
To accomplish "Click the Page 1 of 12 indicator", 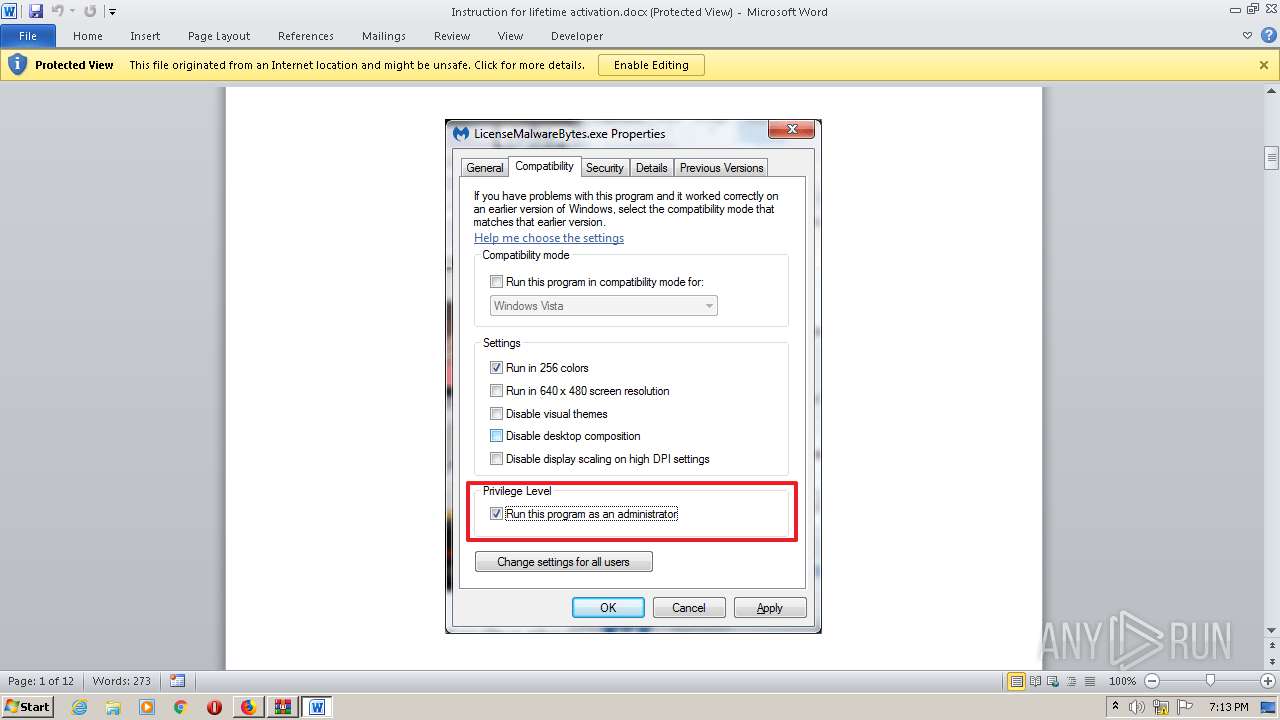I will click(41, 681).
